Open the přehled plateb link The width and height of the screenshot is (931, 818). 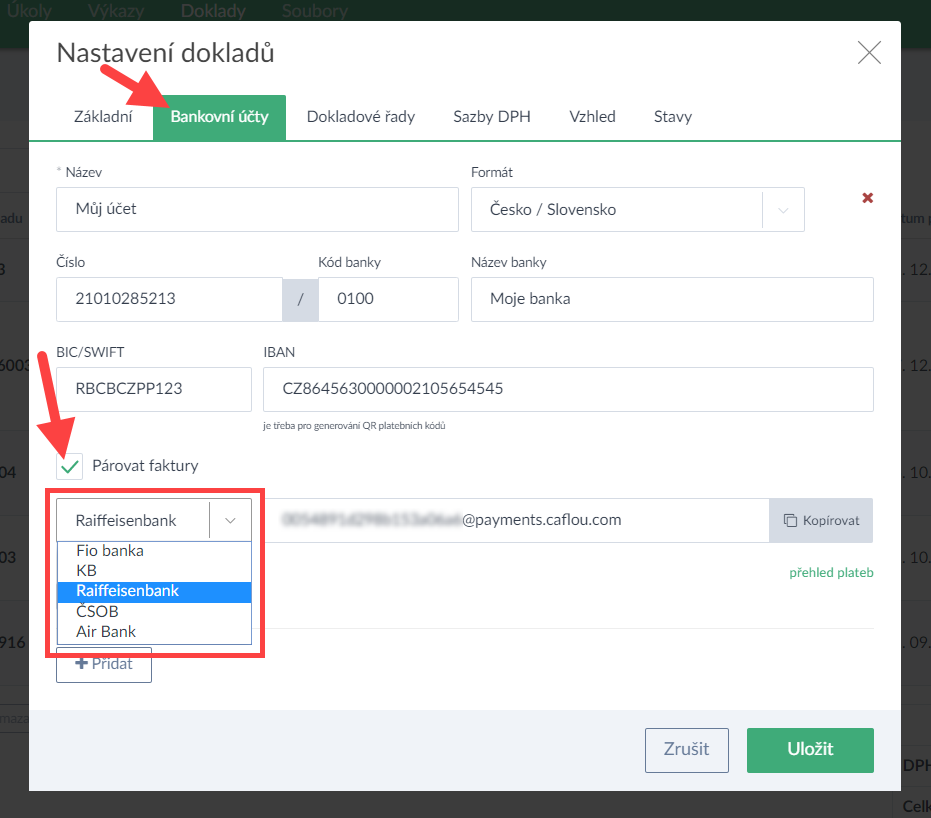[831, 573]
